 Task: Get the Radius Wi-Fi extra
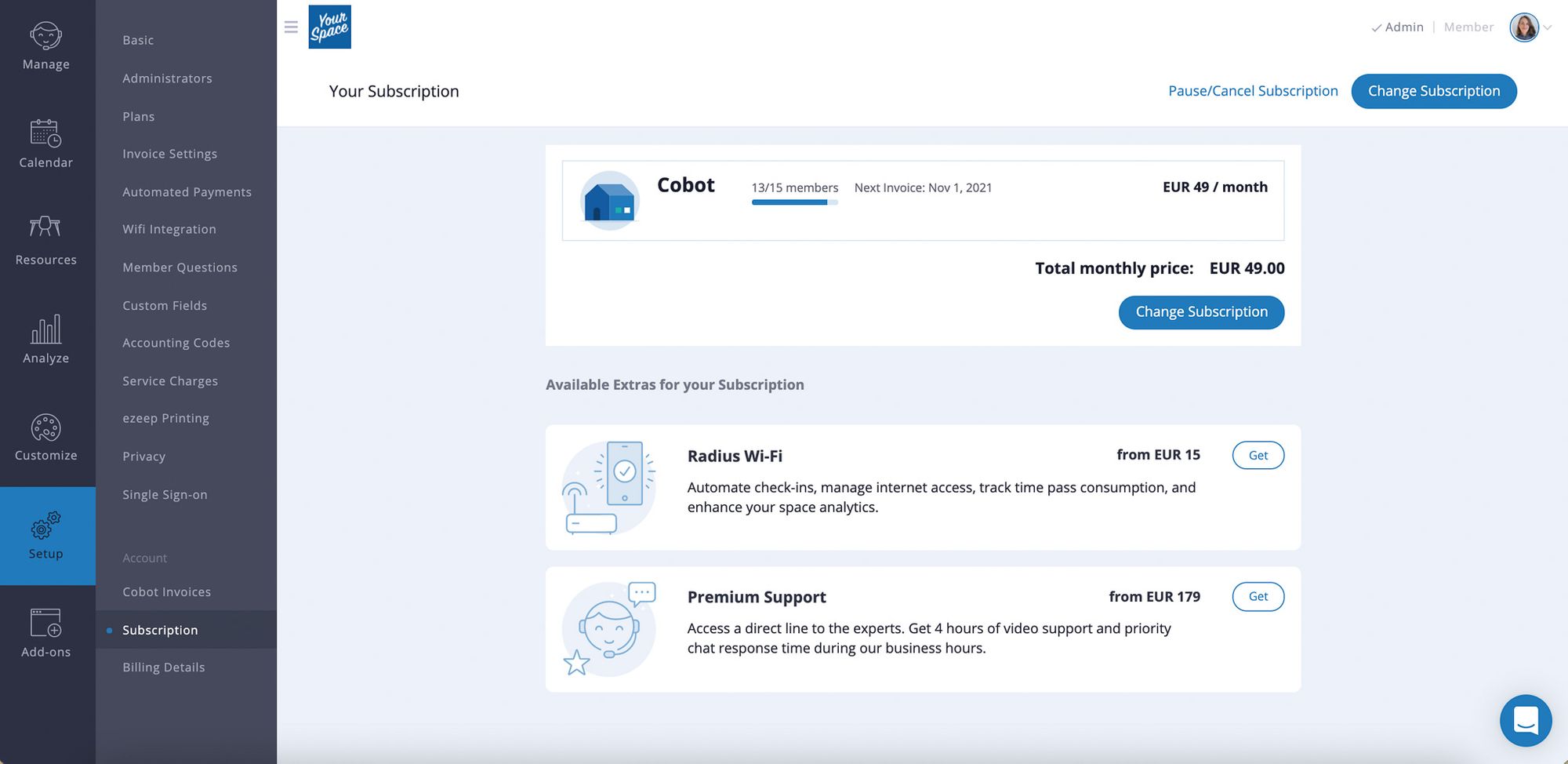pyautogui.click(x=1258, y=455)
